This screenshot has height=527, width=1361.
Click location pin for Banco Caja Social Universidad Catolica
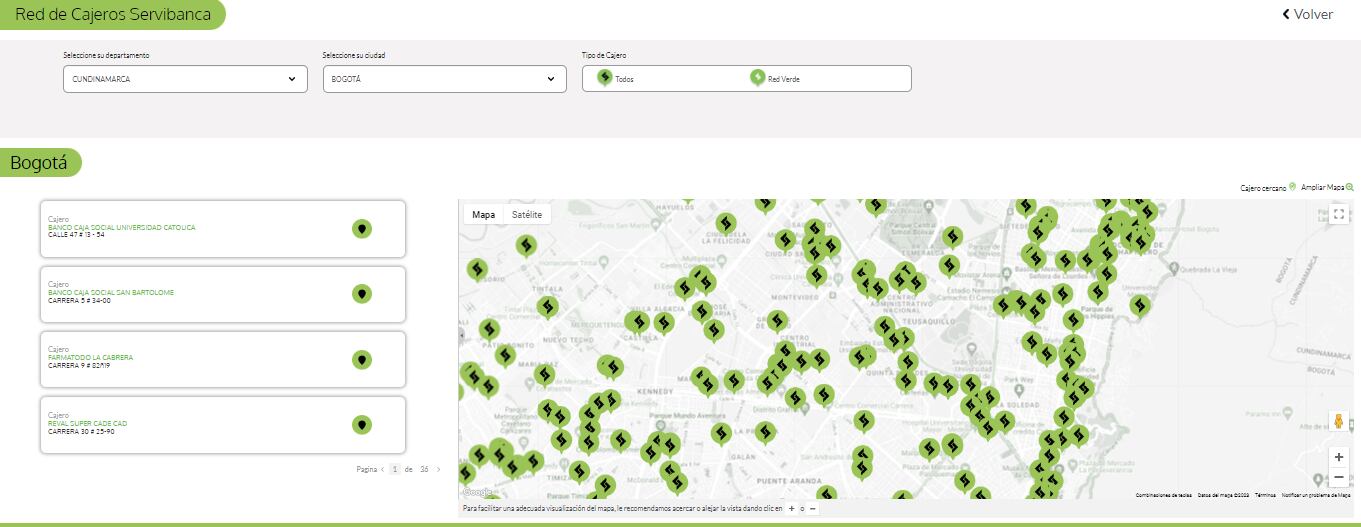[x=362, y=229]
